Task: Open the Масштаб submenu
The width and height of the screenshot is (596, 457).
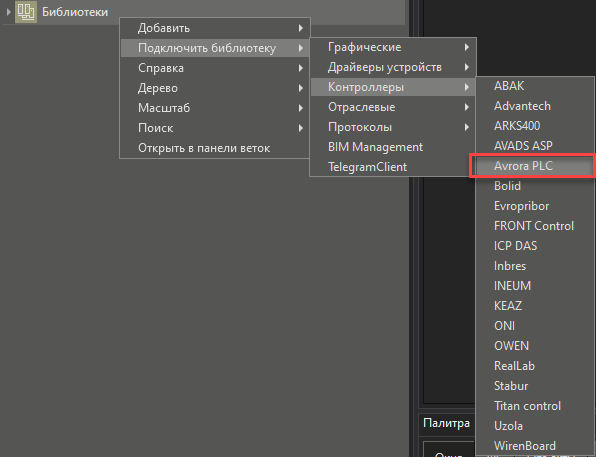Action: pyautogui.click(x=215, y=108)
